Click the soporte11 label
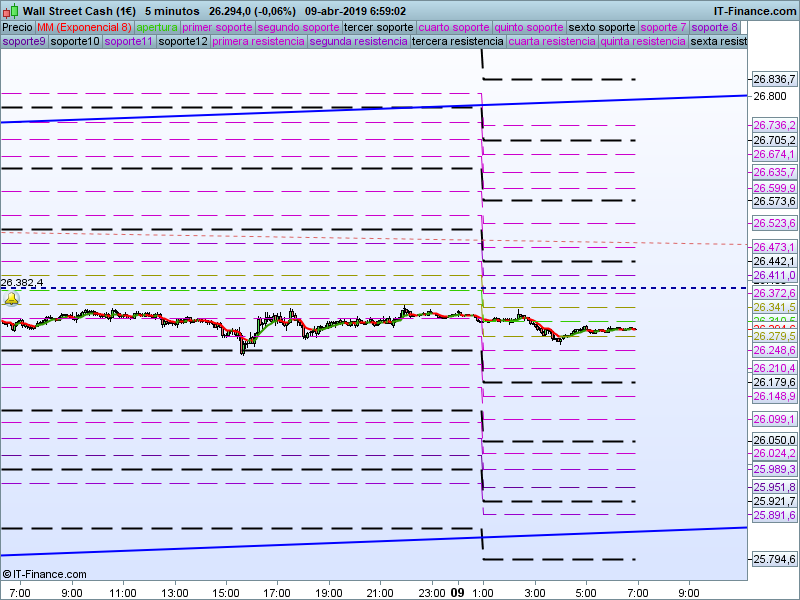This screenshot has width=800, height=600. (129, 41)
